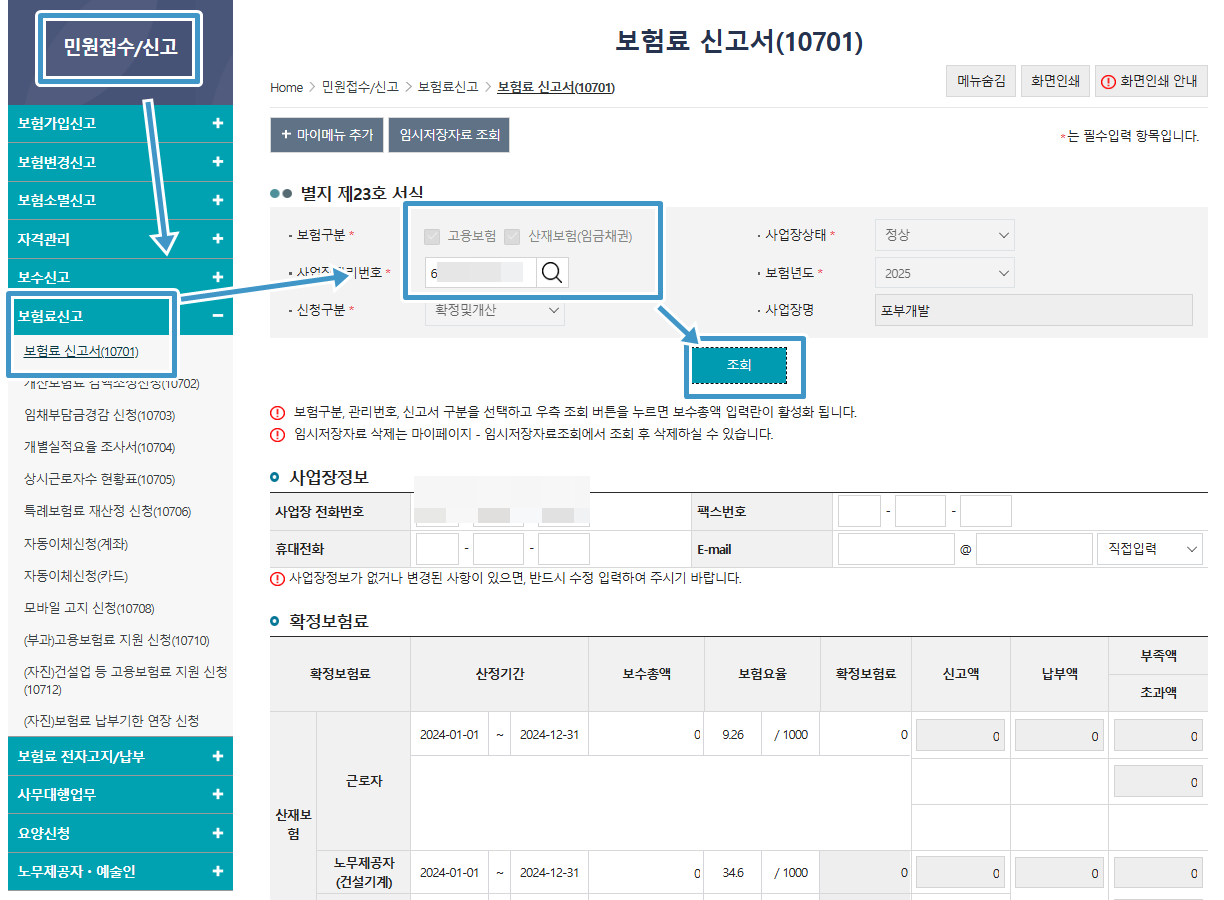This screenshot has width=1224, height=900.
Task: Open the 신청구분 dropdown showing 확정및개산
Action: pos(495,310)
